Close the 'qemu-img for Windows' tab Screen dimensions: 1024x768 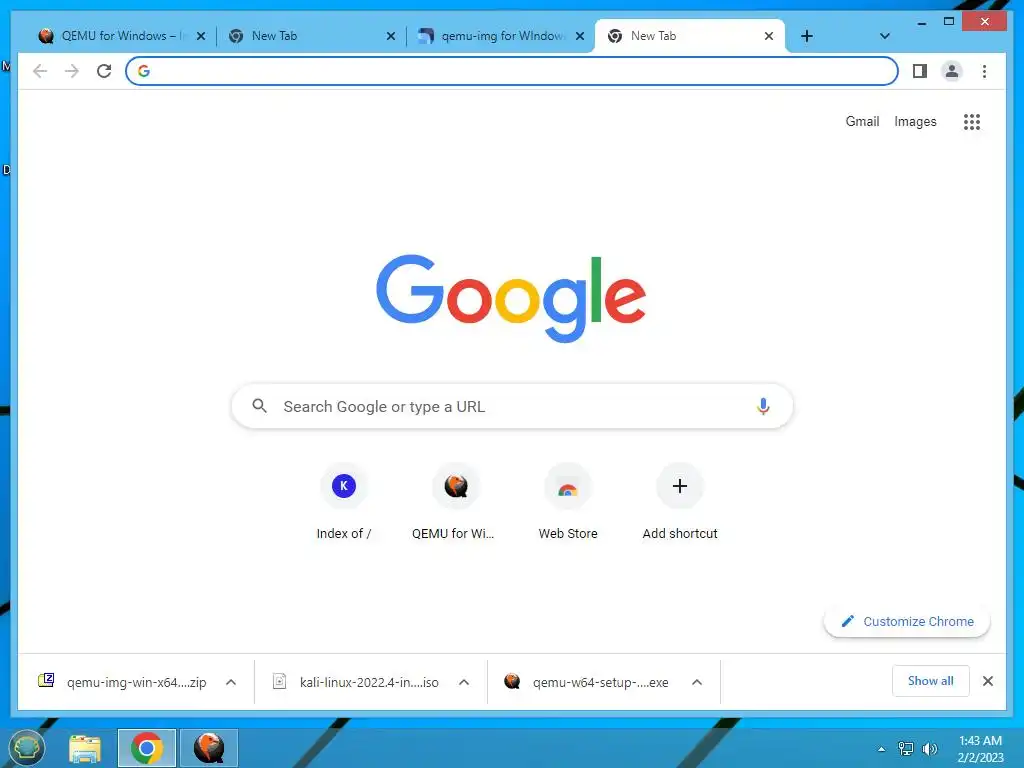580,36
